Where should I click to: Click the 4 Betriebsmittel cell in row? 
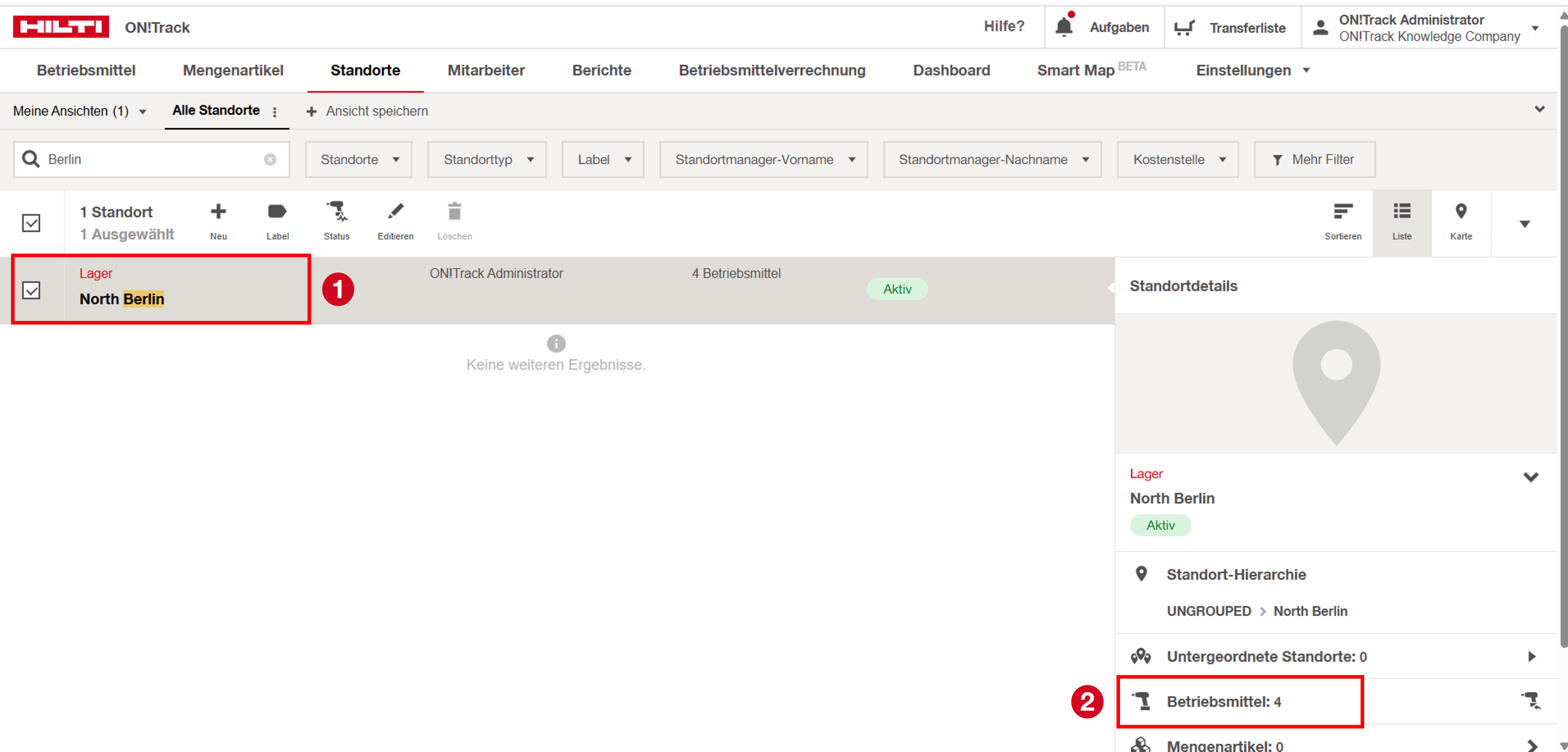[x=736, y=273]
